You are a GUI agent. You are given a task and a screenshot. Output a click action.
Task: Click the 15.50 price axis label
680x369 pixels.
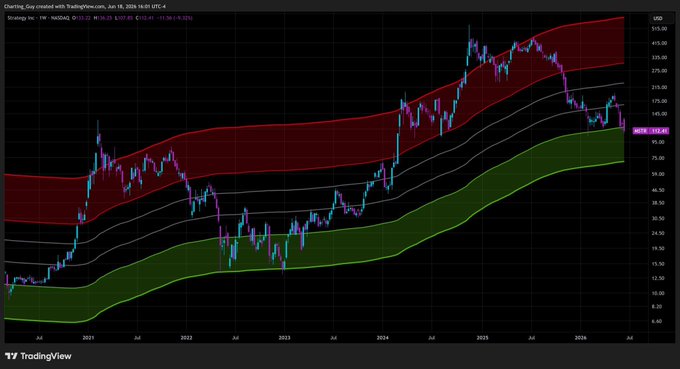(657, 264)
